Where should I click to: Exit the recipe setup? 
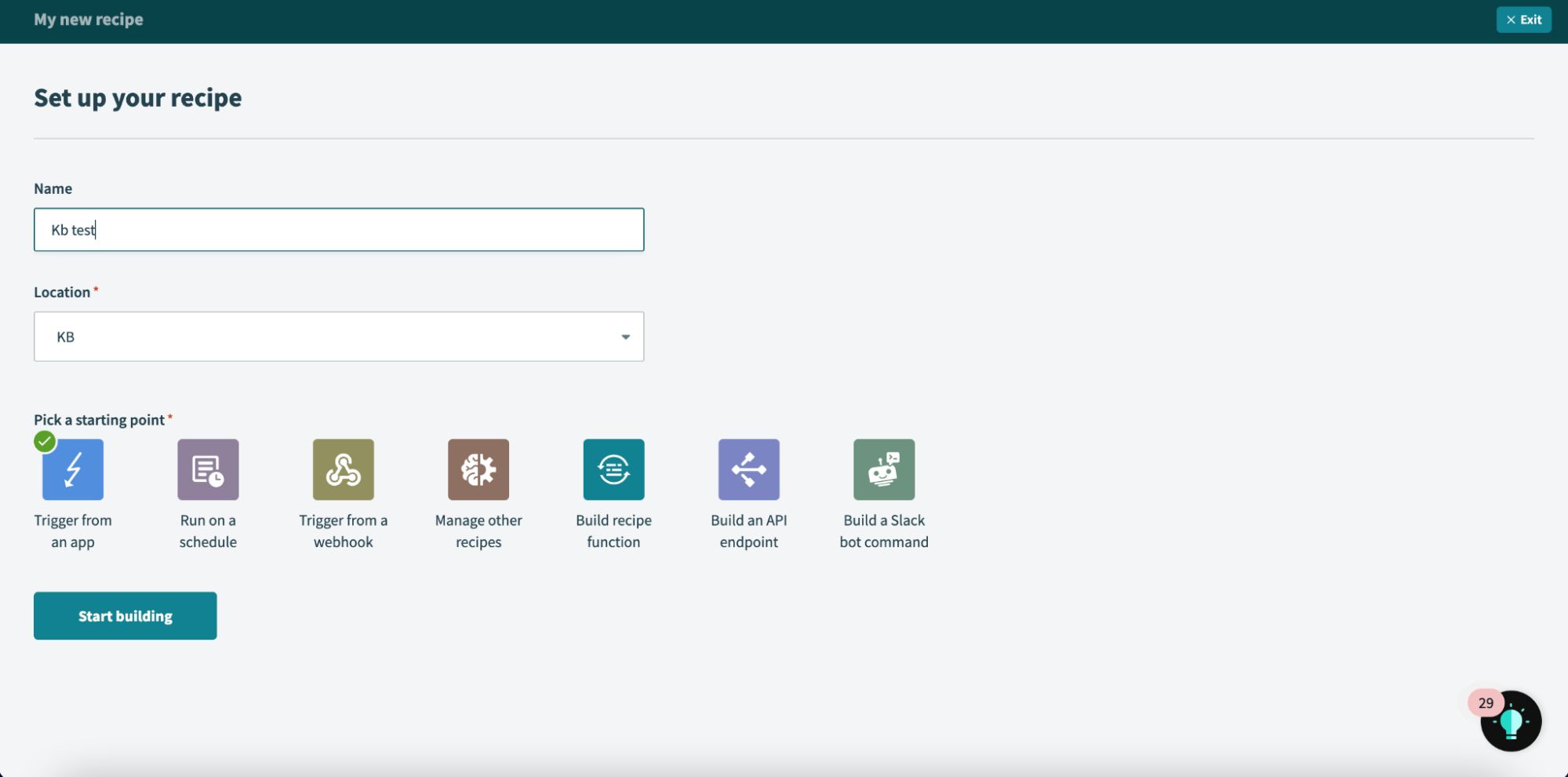pos(1523,20)
